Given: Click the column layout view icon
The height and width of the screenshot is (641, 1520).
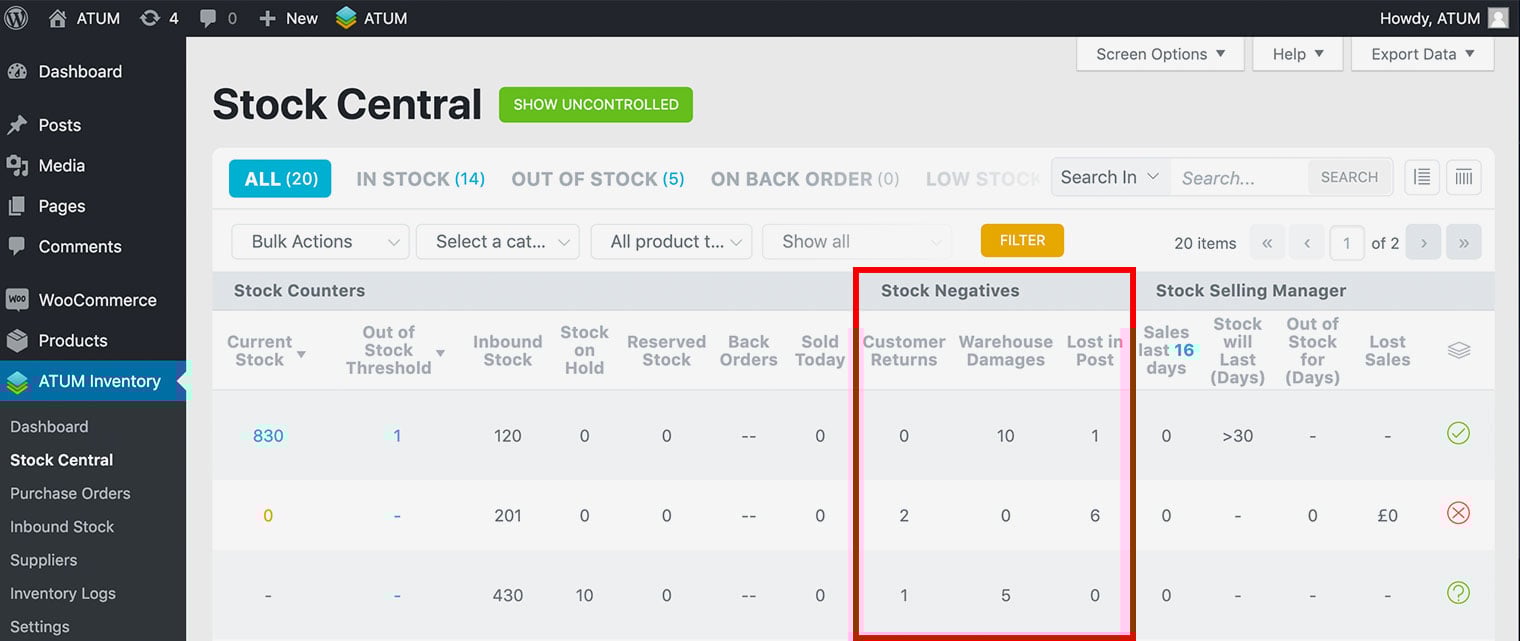Looking at the screenshot, I should coord(1464,178).
